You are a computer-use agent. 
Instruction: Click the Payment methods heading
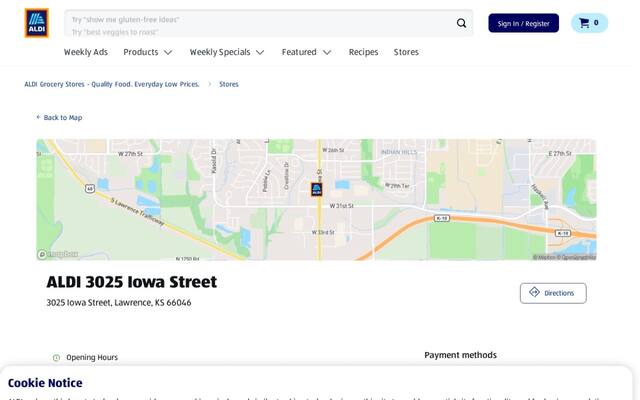[460, 355]
